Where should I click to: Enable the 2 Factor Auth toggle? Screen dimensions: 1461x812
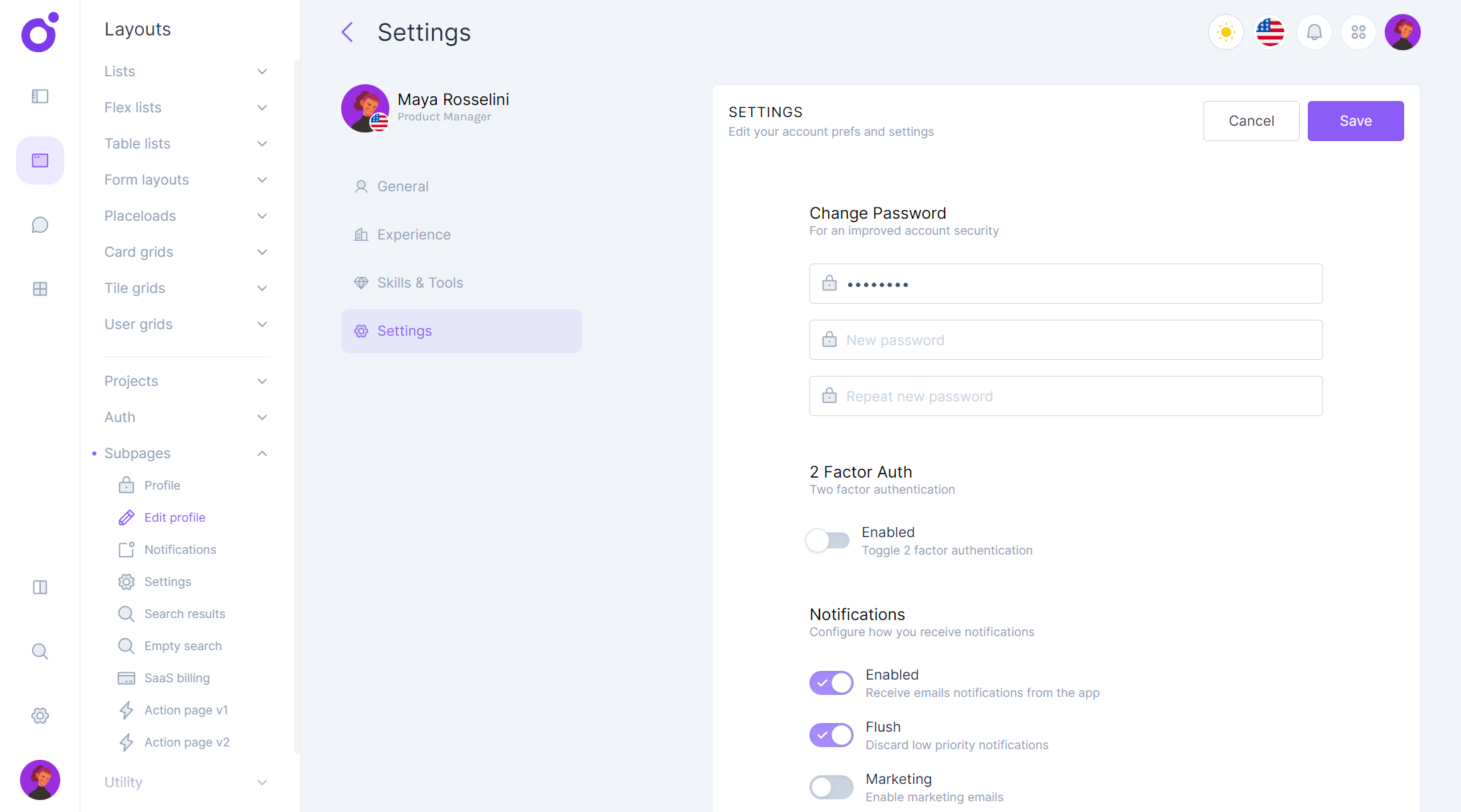point(828,540)
